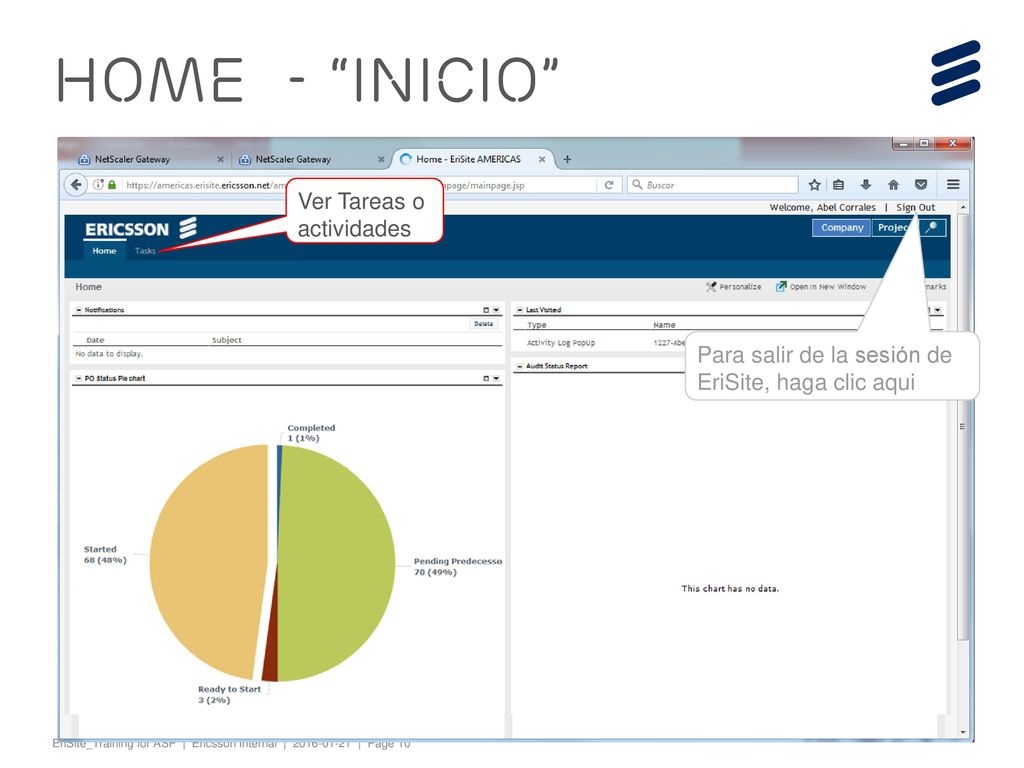Click the search magnifier icon in EriSite header

pyautogui.click(x=932, y=227)
